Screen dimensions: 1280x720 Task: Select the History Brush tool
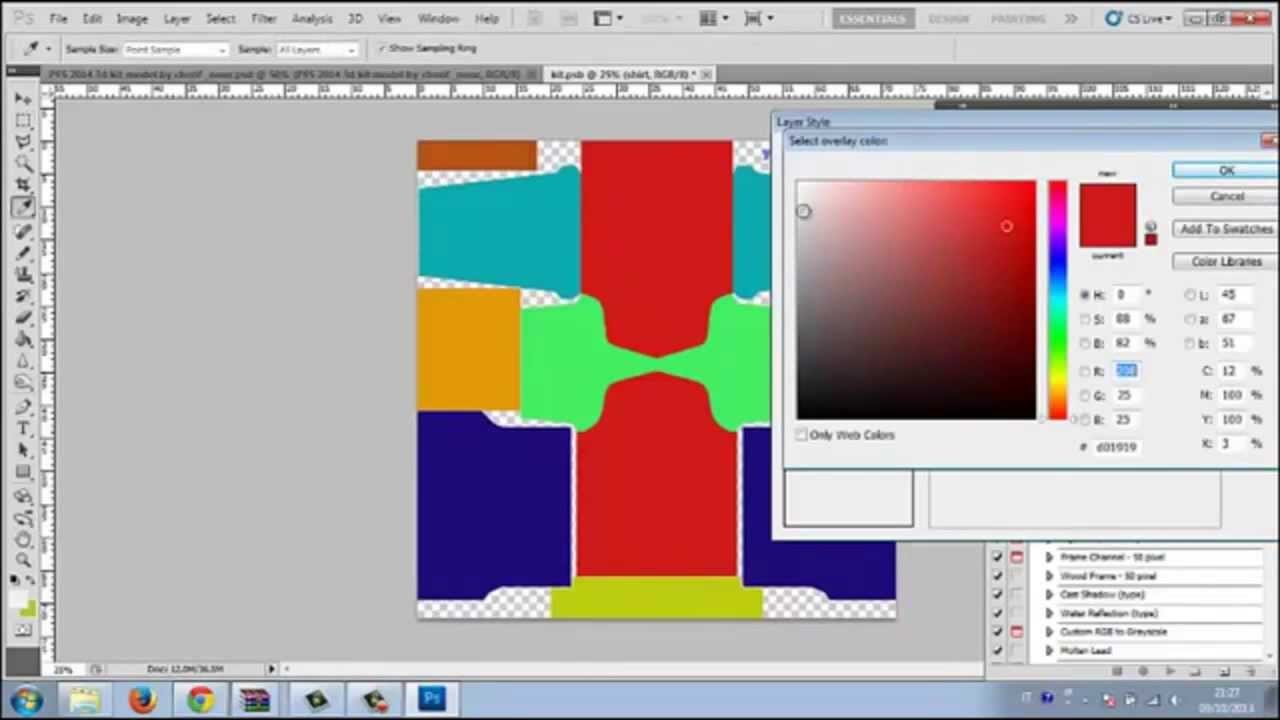click(x=23, y=296)
